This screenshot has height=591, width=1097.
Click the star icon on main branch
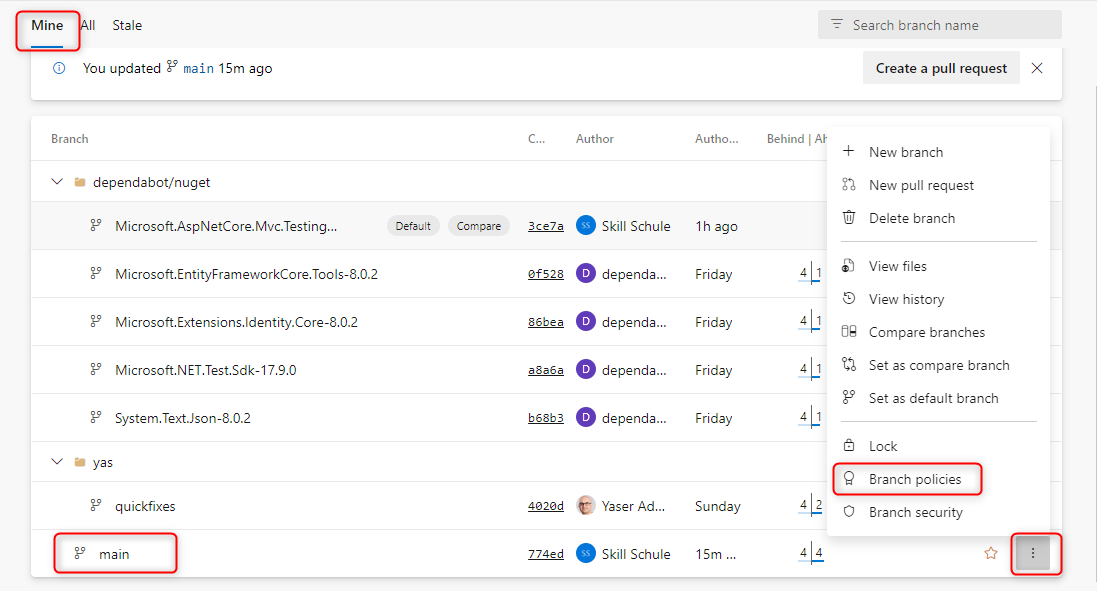(x=991, y=553)
